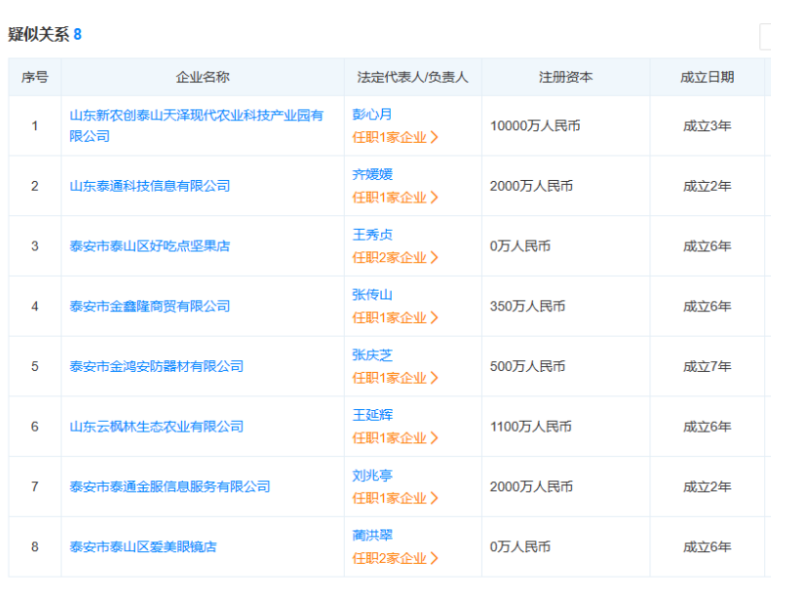Click legal representative 刘兆亭 name
Viewport: 812px width, 604px height.
[x=372, y=475]
